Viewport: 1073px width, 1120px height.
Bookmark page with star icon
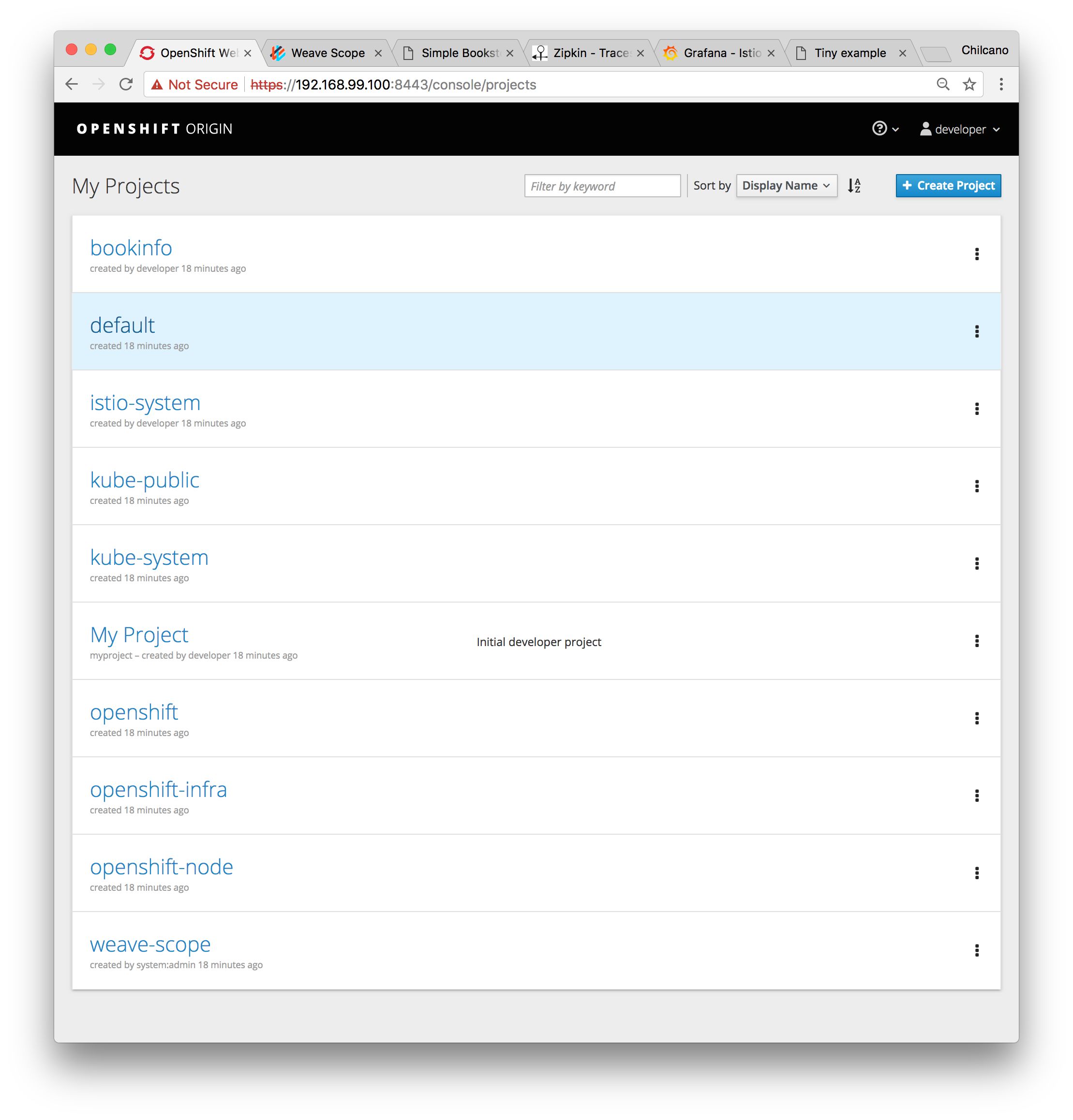tap(969, 85)
